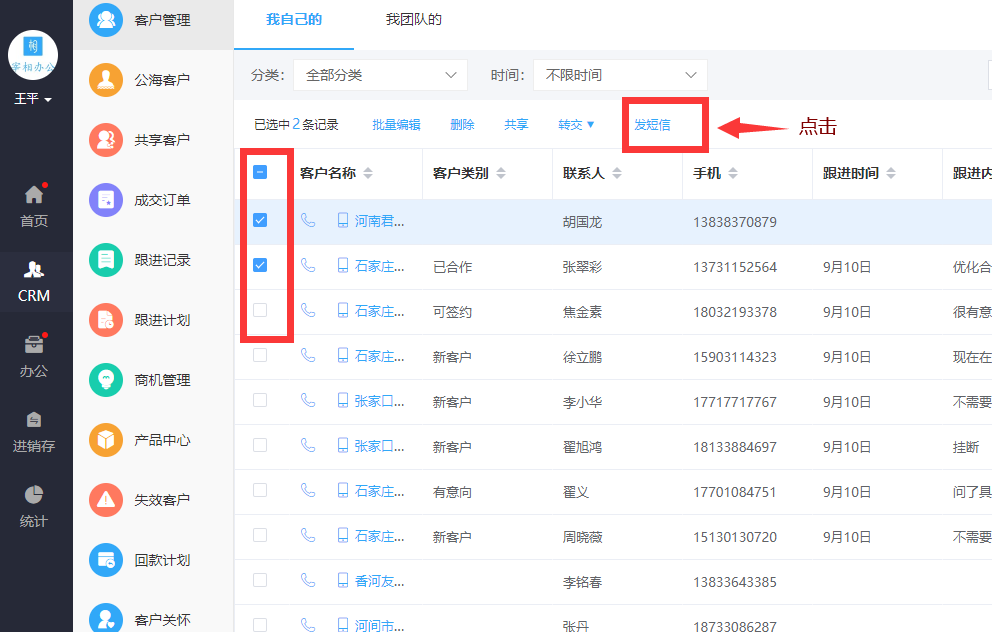Click mobile icon for 李小华 row
The height and width of the screenshot is (632, 992).
tap(342, 400)
